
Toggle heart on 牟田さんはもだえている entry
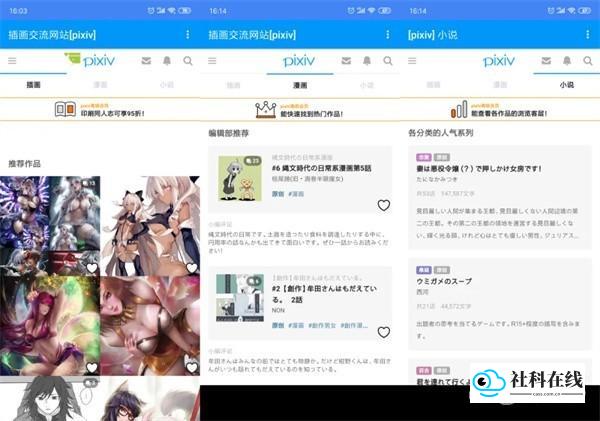383,332
